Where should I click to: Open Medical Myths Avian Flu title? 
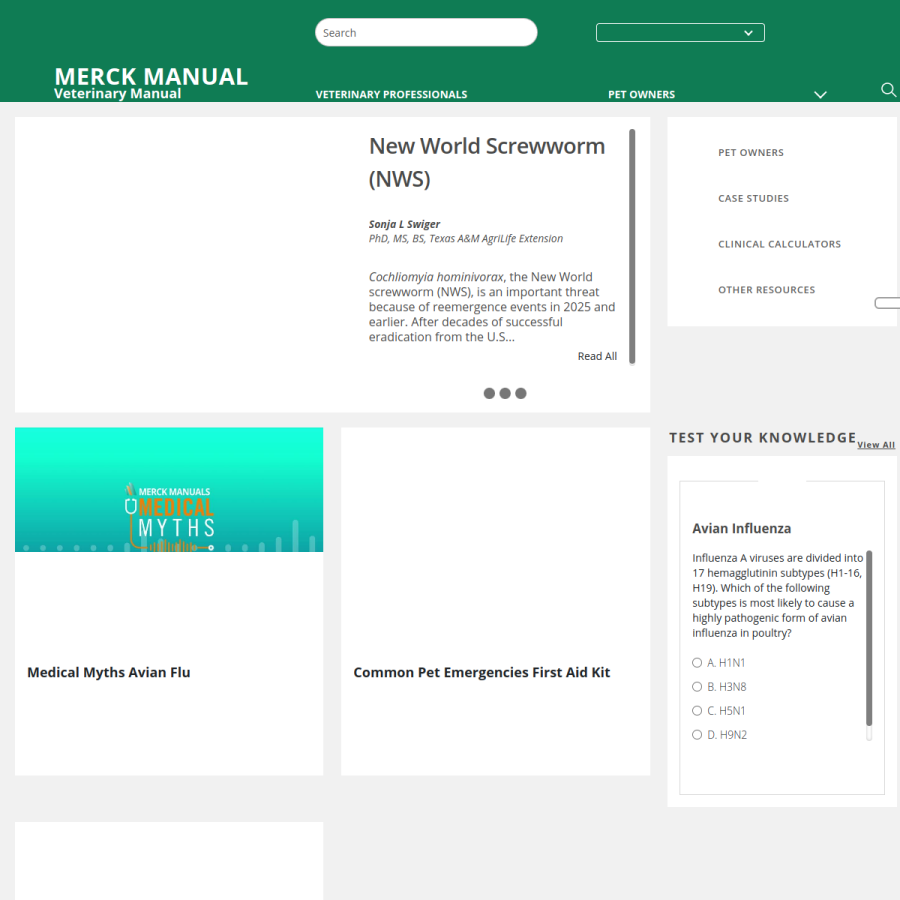(108, 672)
